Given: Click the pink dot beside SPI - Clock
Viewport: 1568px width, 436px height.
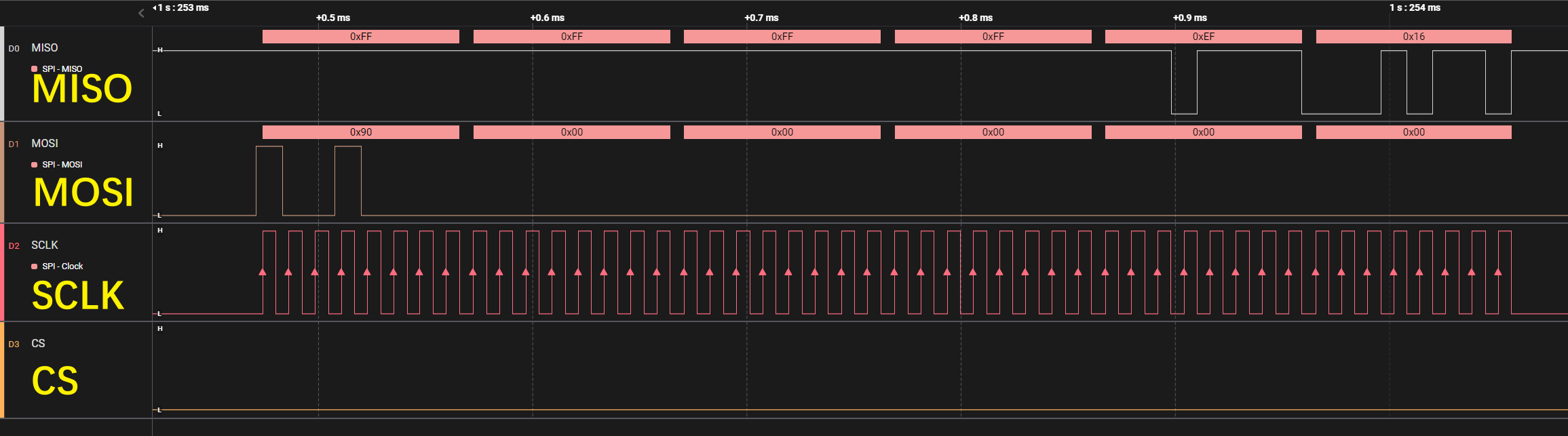Looking at the screenshot, I should [35, 266].
